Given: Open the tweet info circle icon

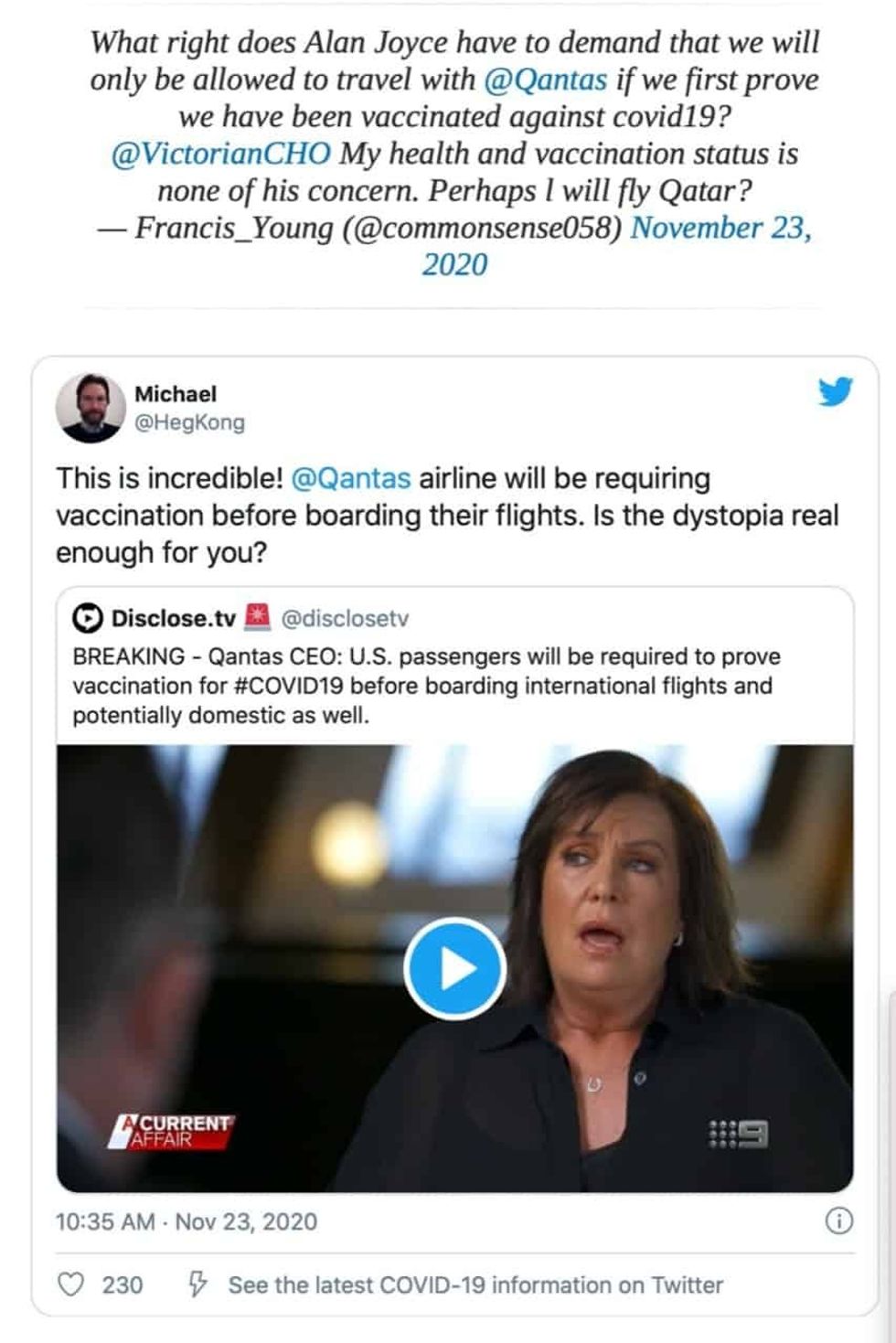Looking at the screenshot, I should pos(838,1220).
